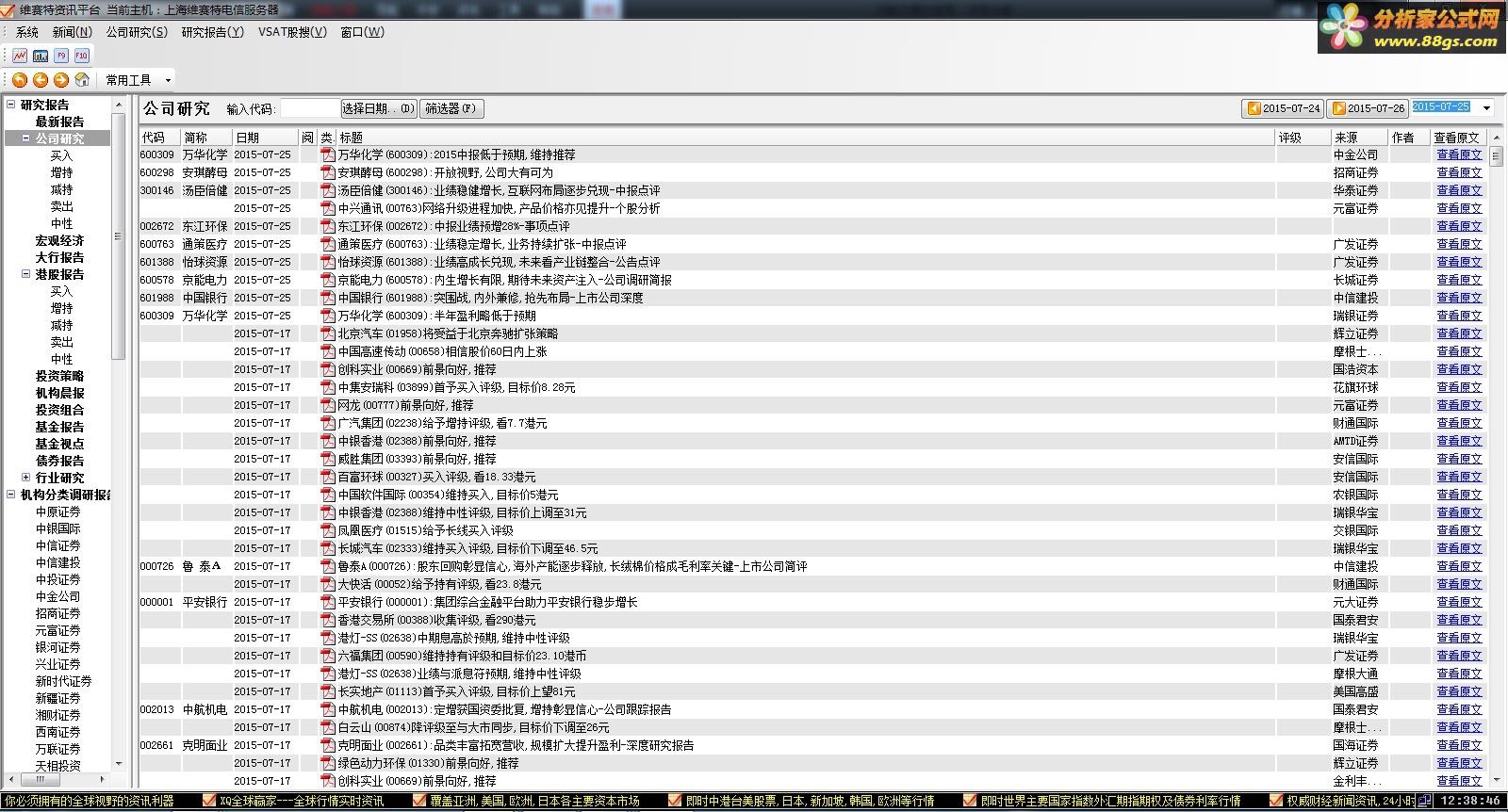This screenshot has width=1508, height=812.
Task: Open the 常用工具 dropdown
Action: click(138, 80)
